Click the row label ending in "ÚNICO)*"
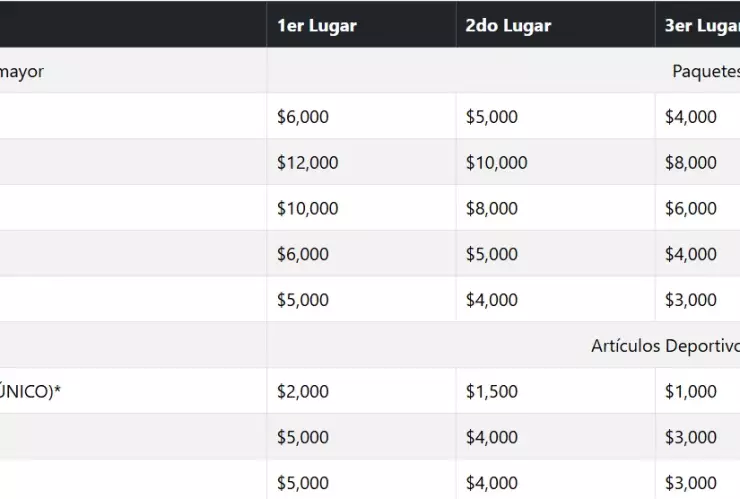Viewport: 740px width, 499px height. click(30, 392)
